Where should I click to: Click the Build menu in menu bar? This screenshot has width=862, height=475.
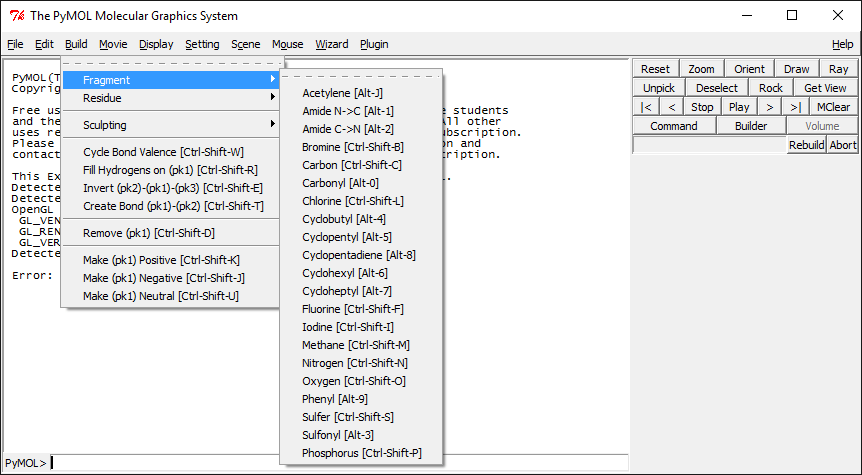[76, 45]
